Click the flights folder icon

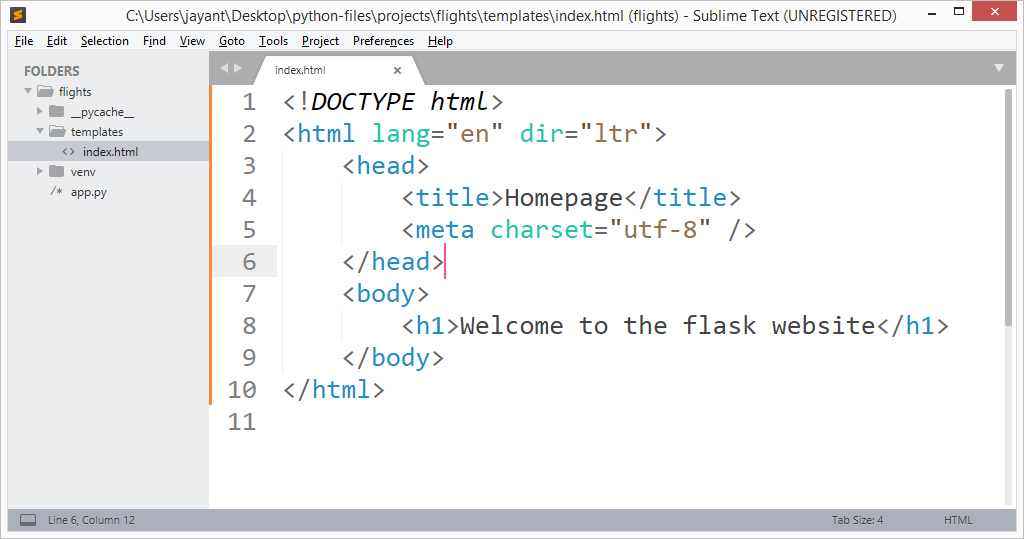[x=45, y=91]
